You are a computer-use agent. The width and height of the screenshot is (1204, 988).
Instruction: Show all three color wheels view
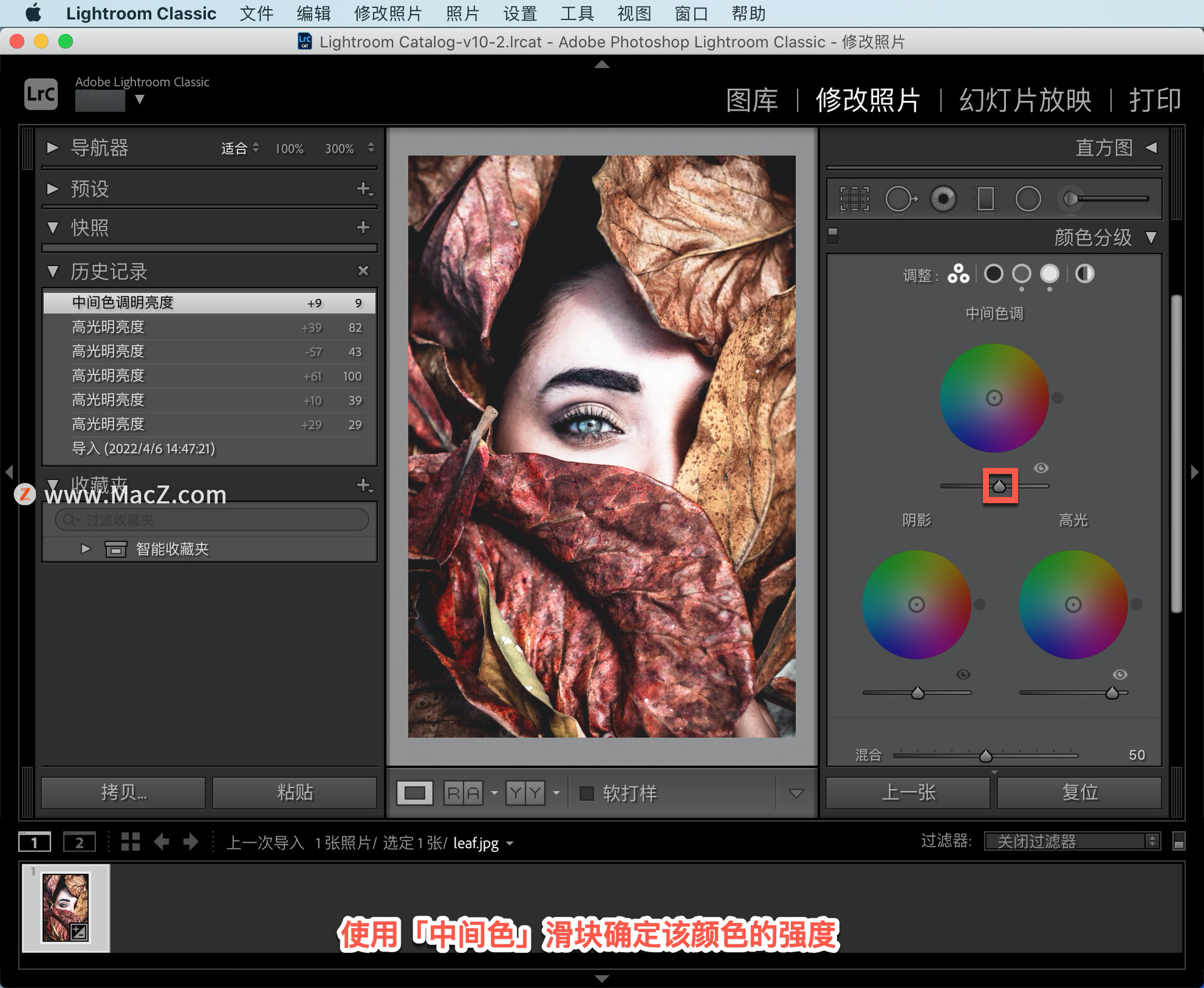click(x=958, y=274)
